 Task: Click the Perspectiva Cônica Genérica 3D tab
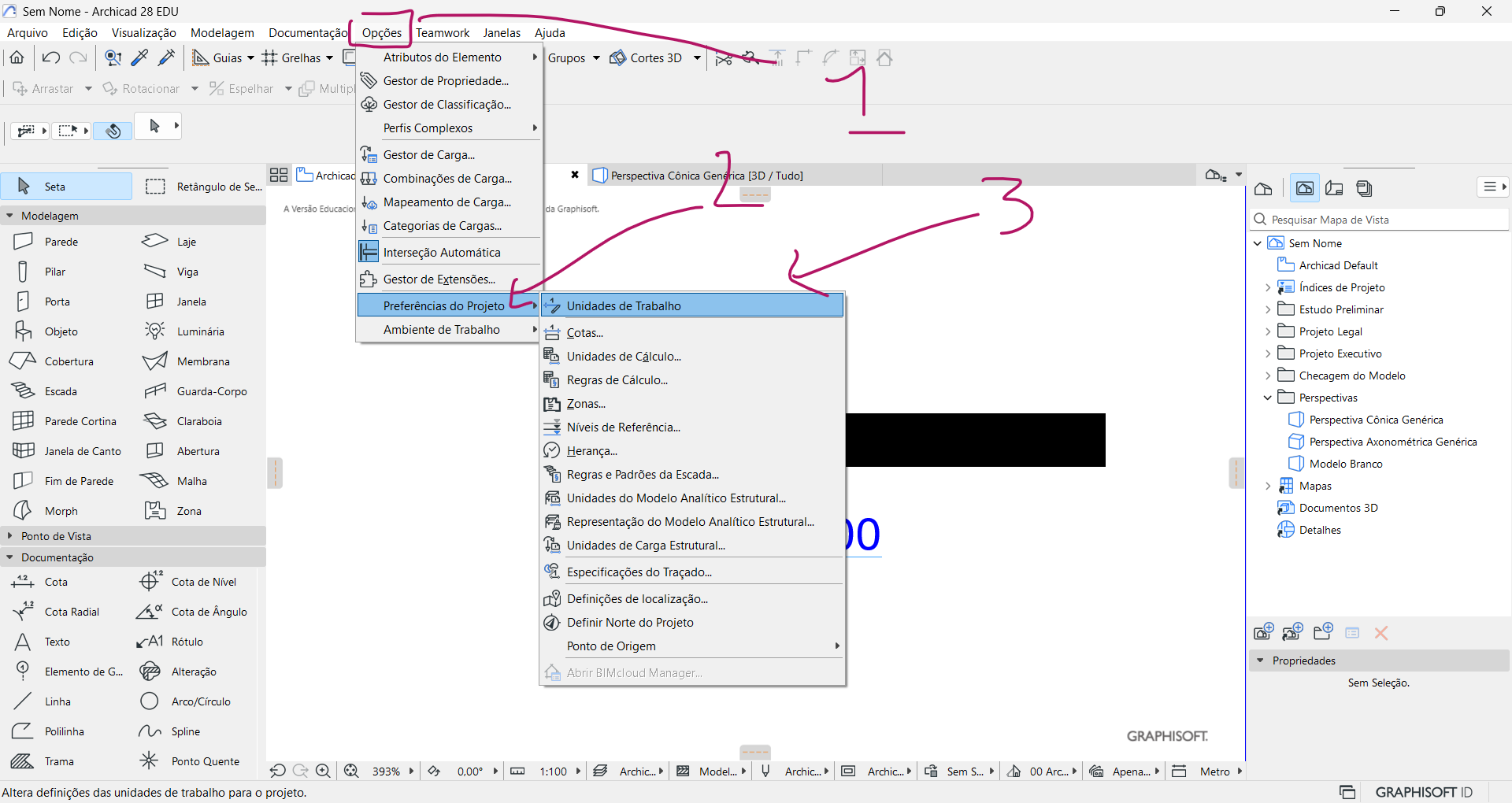click(x=706, y=176)
